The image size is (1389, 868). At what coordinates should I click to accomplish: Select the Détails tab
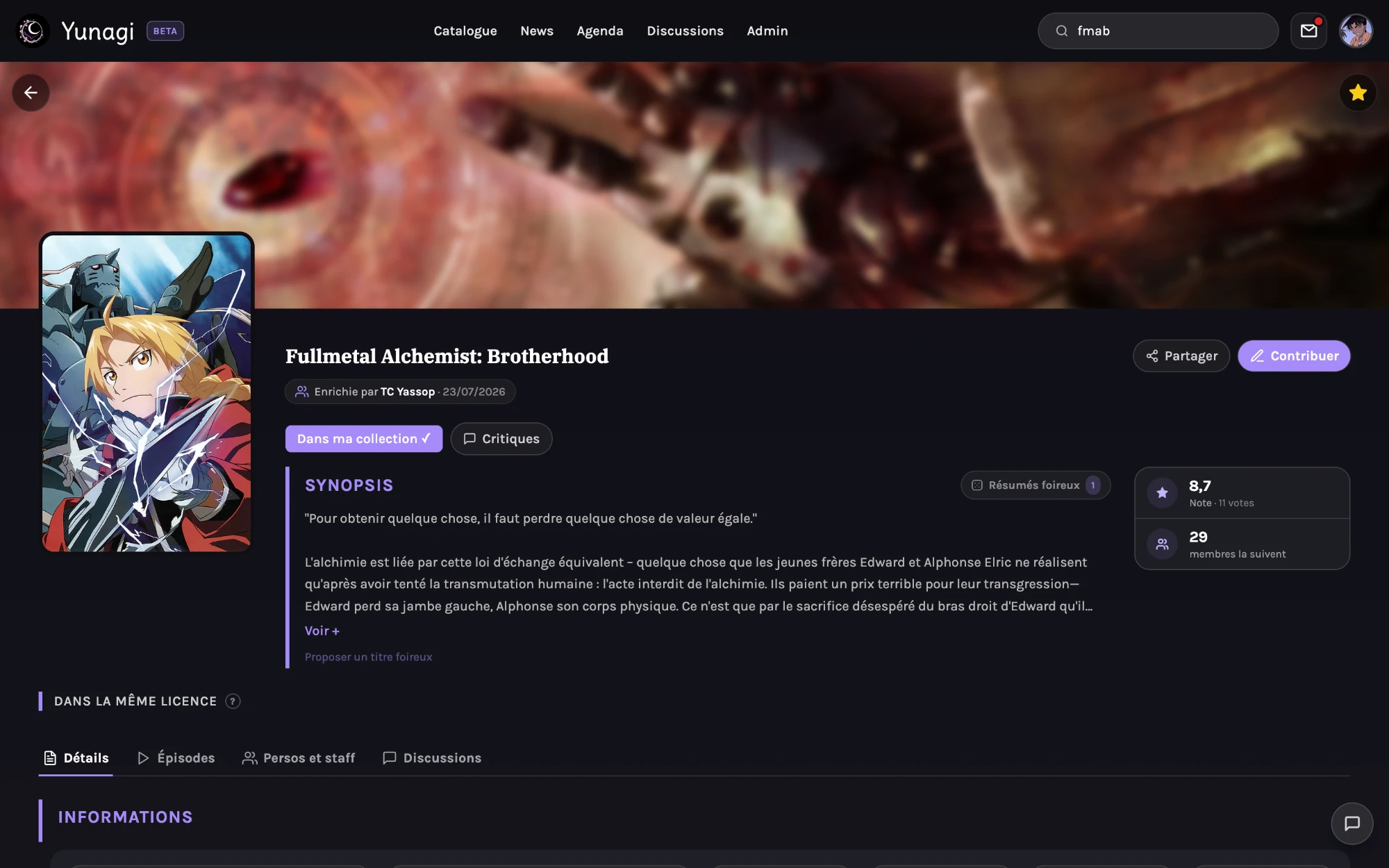coord(76,758)
